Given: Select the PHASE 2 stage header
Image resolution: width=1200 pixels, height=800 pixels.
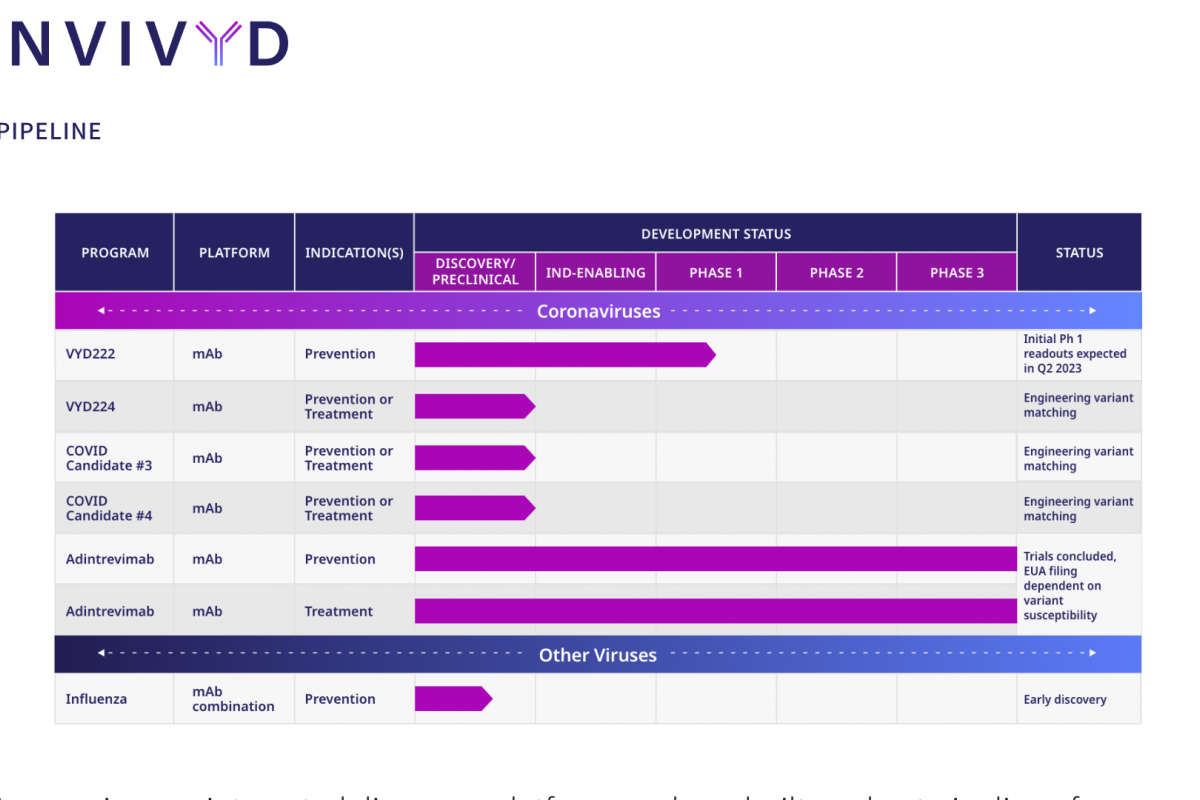Looking at the screenshot, I should pyautogui.click(x=836, y=273).
